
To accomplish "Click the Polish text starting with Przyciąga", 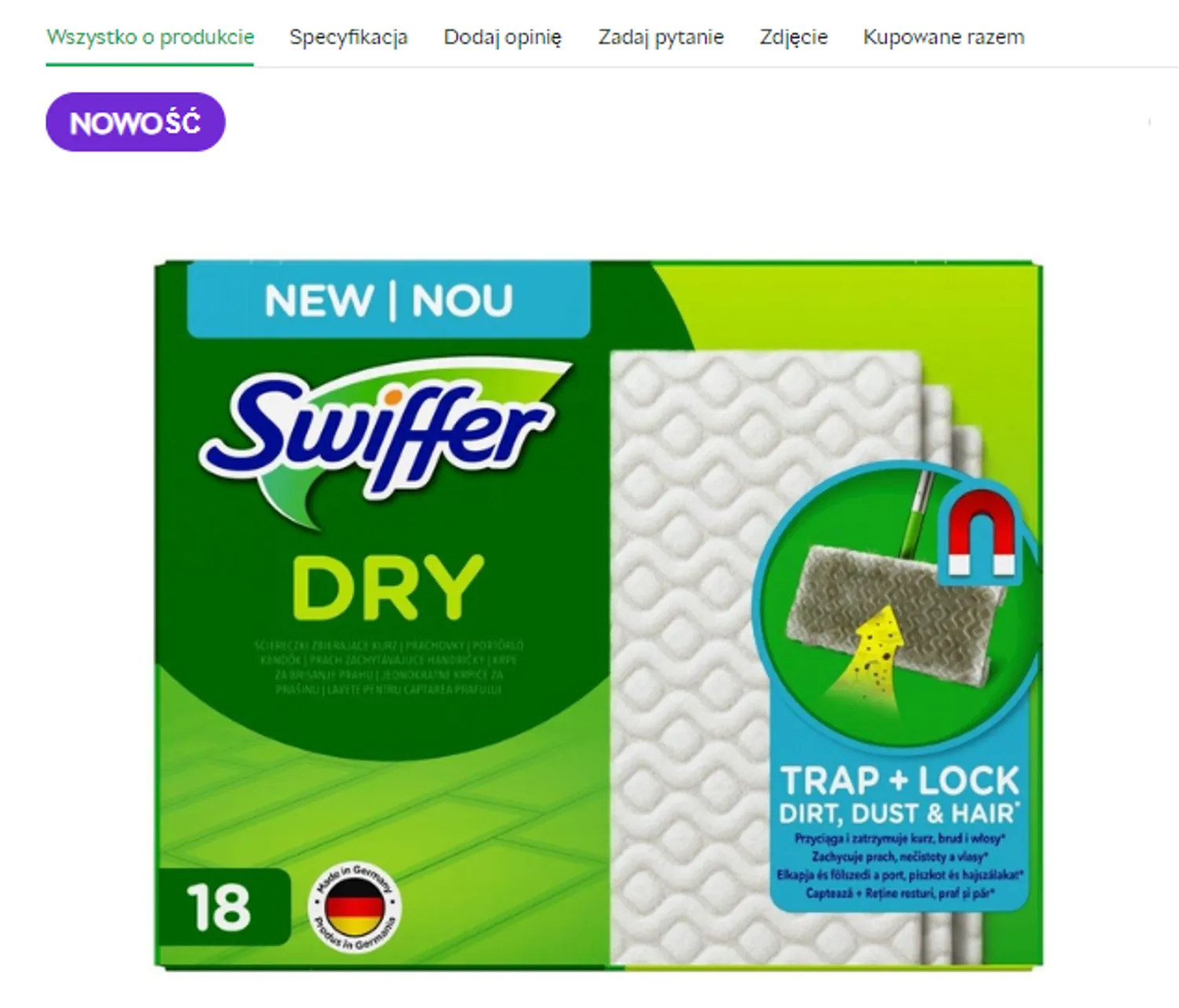I will pyautogui.click(x=900, y=838).
